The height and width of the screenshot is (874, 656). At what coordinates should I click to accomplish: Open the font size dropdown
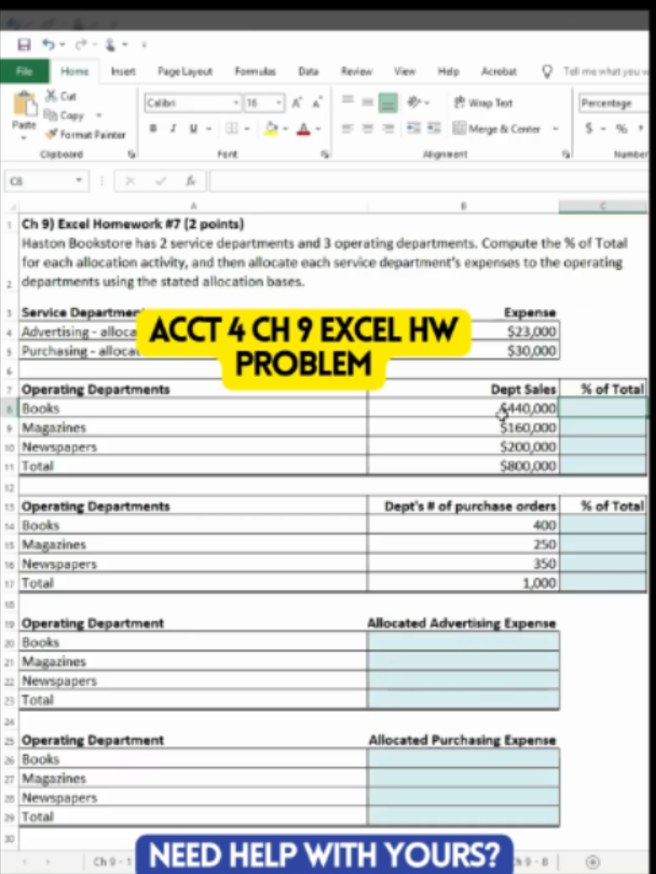[x=278, y=103]
